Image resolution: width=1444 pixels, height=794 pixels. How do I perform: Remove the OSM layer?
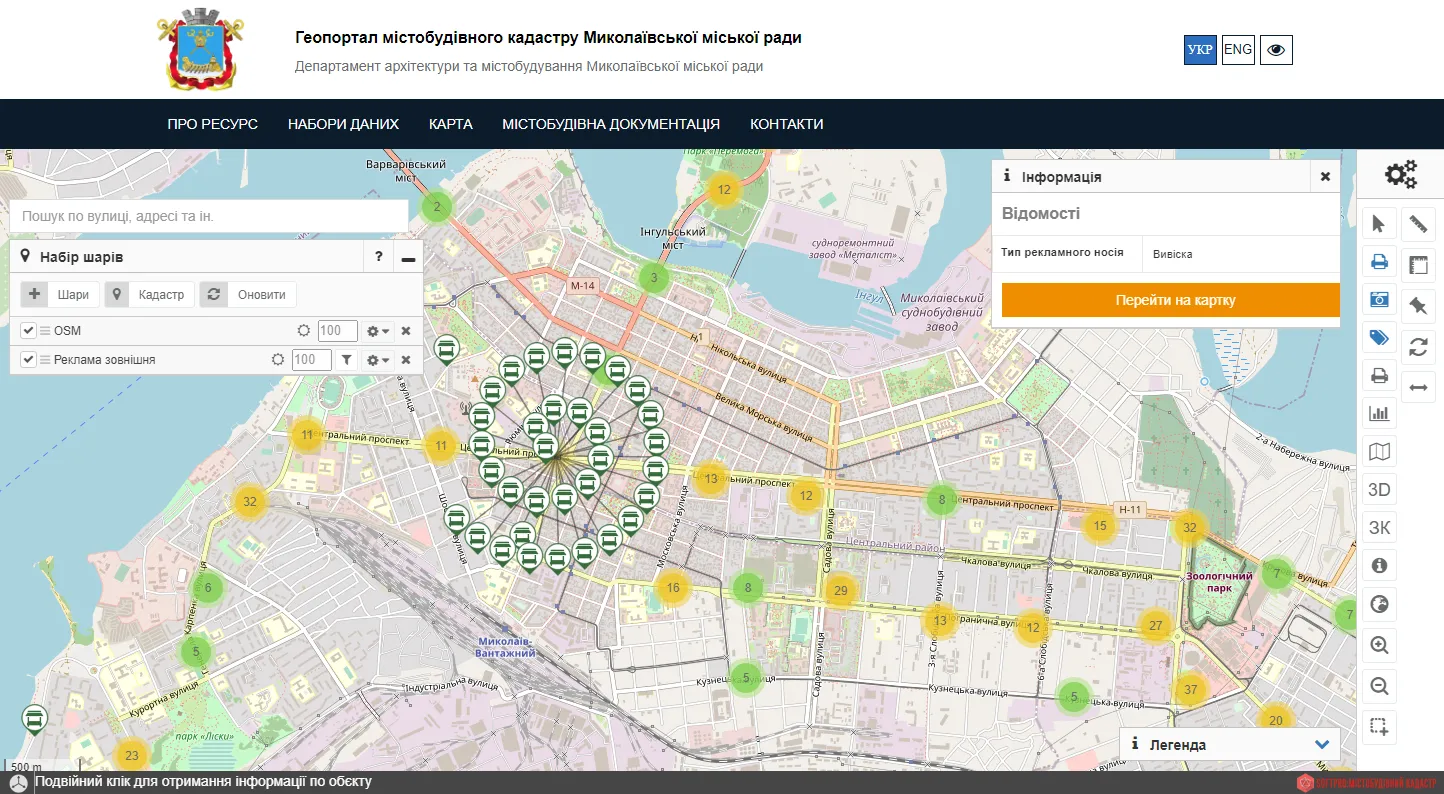click(406, 331)
